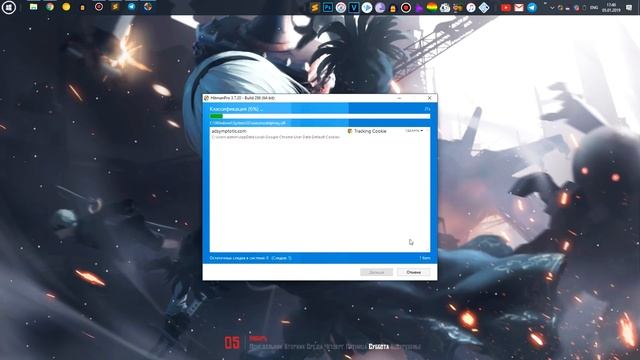The height and width of the screenshot is (360, 640).
Task: Launch Google Chrome from the top bar
Action: 50,7
